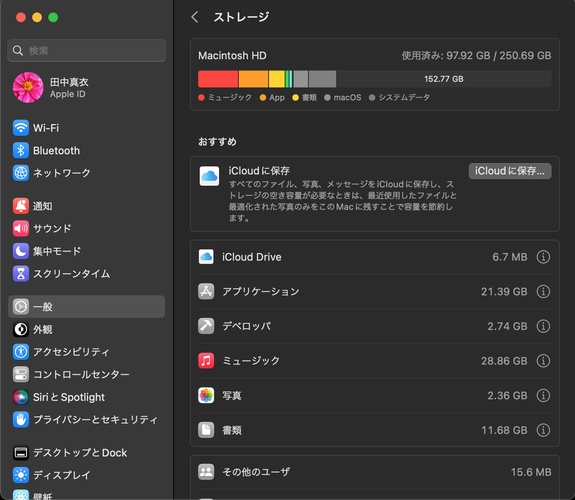Click the iCloud に保存 recommendation cloud icon
The height and width of the screenshot is (500, 575).
(x=209, y=176)
